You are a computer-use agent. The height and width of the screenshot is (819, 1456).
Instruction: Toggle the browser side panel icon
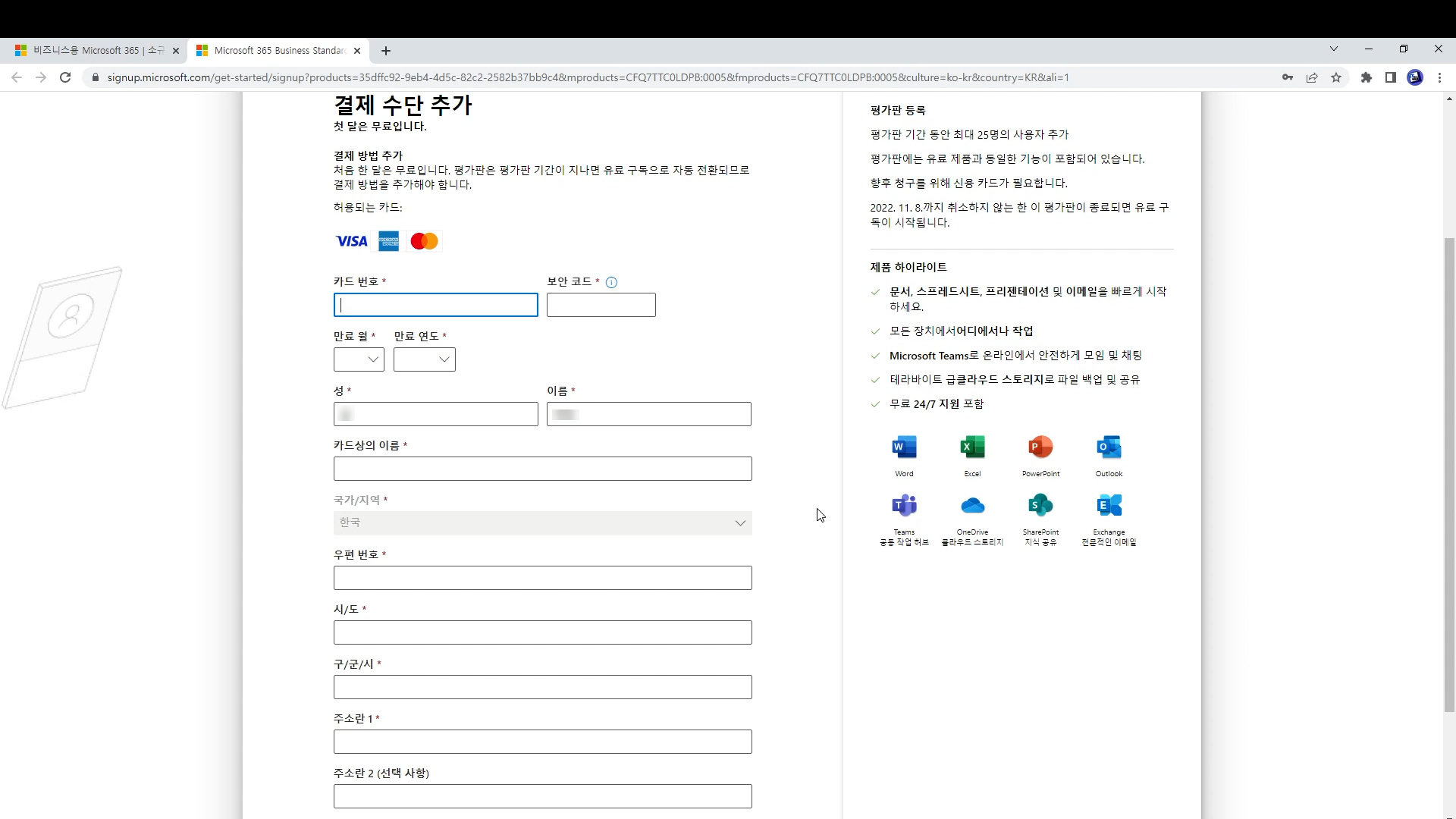tap(1391, 77)
